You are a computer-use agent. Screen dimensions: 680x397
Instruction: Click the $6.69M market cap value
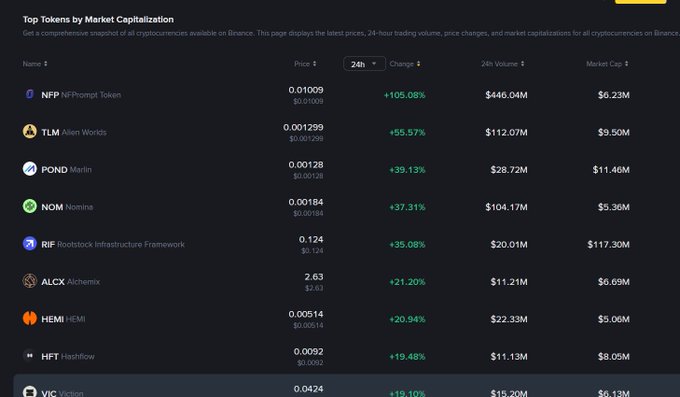(x=613, y=282)
